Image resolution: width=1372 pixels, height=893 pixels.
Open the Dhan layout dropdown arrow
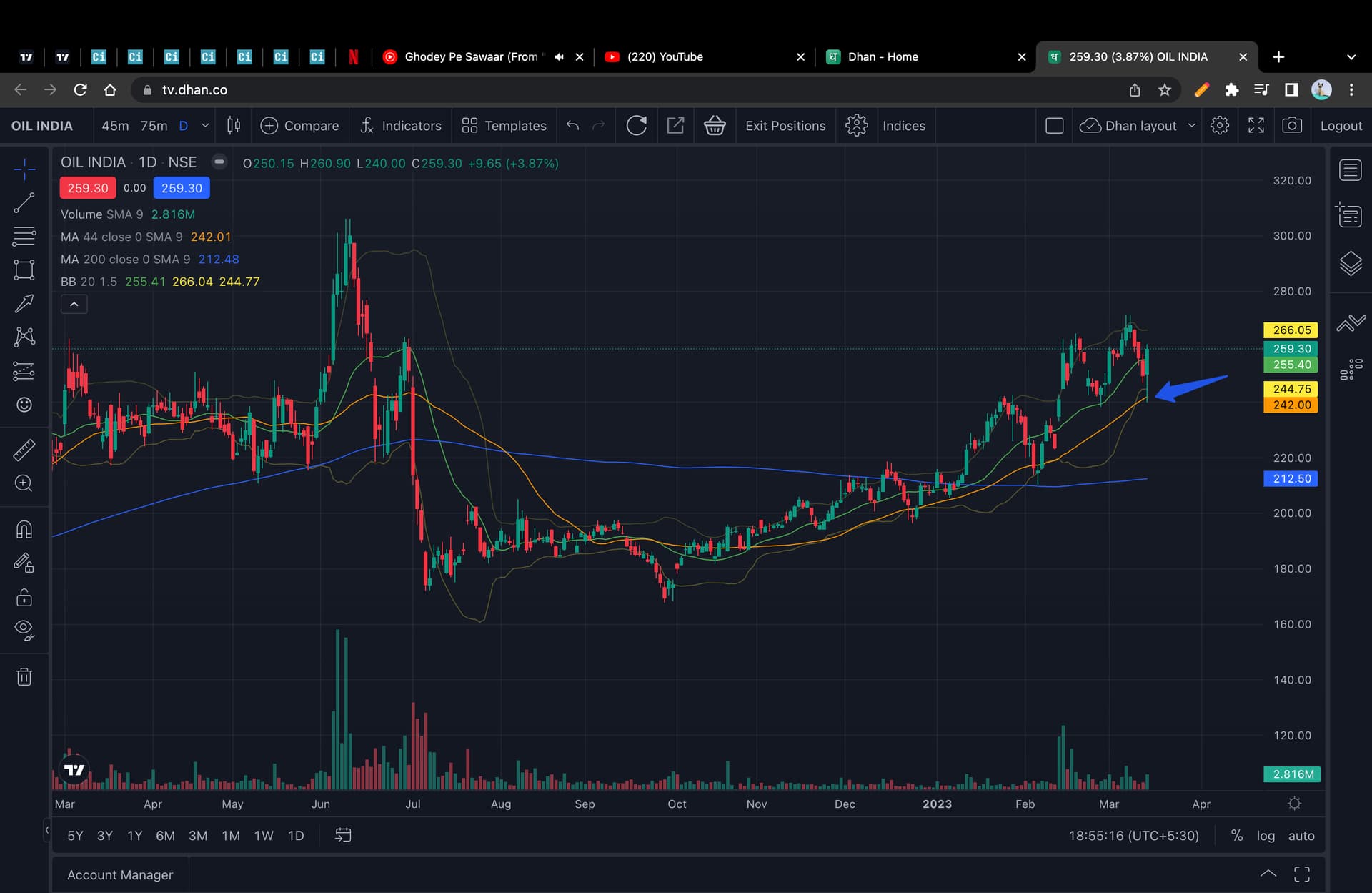tap(1192, 126)
